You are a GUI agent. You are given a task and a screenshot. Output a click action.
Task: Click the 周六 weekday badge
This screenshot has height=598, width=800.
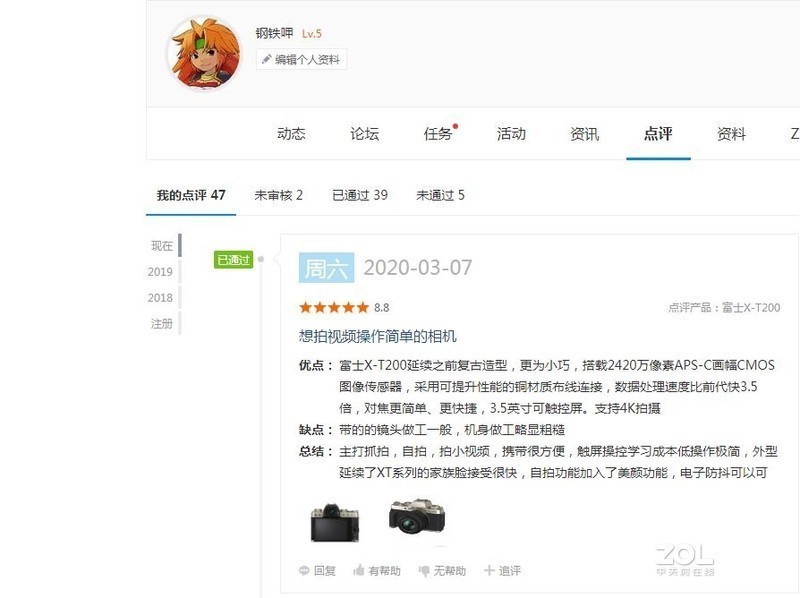click(x=327, y=268)
